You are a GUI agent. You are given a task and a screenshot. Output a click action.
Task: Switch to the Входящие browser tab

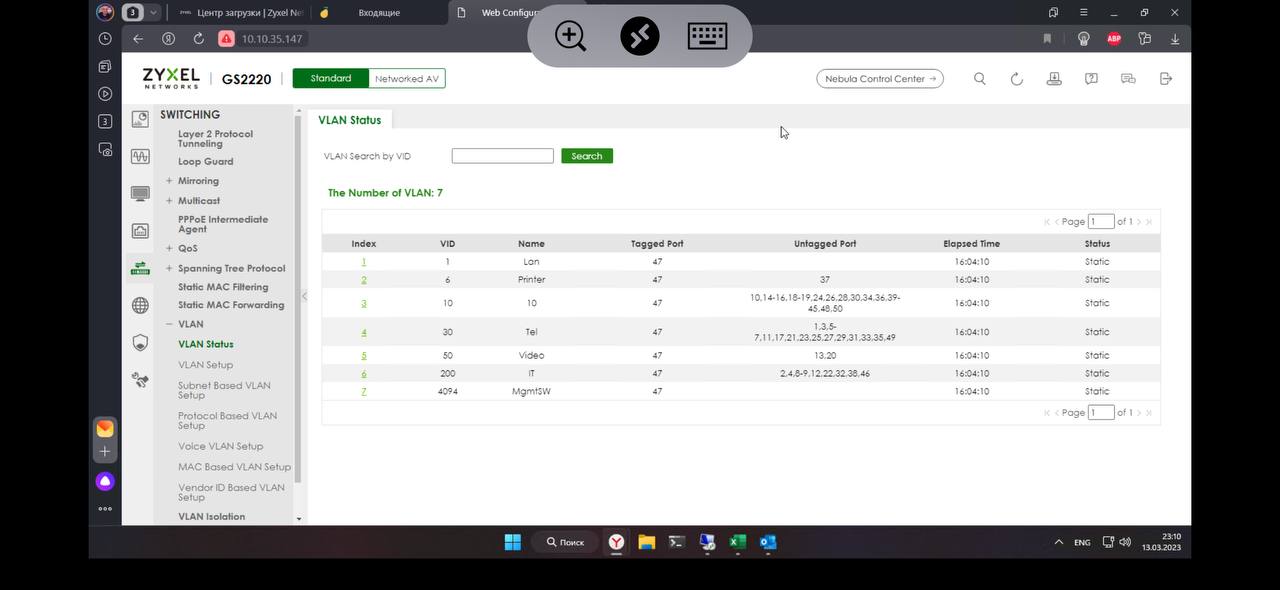click(x=379, y=13)
